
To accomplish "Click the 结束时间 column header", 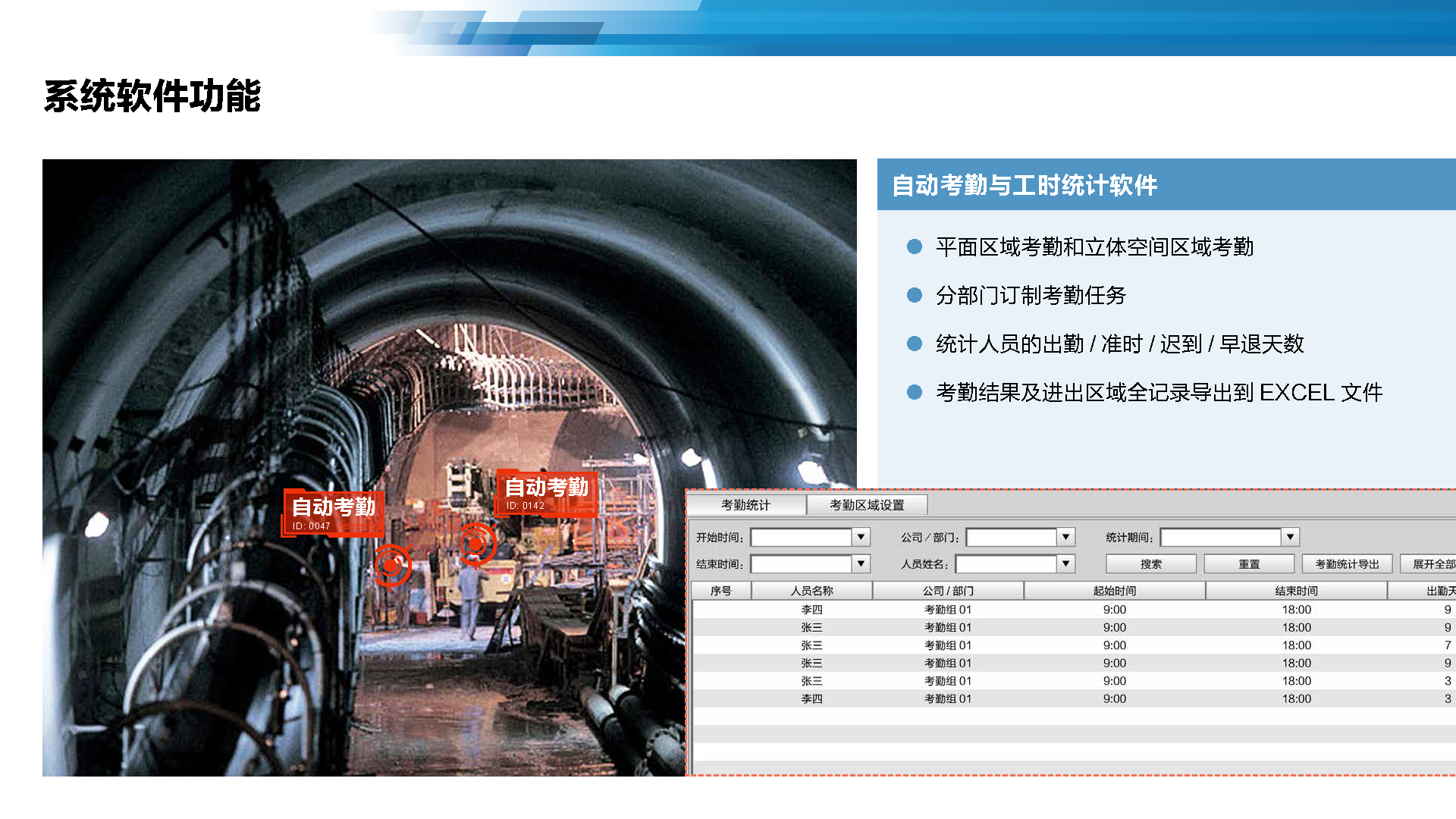I will point(1297,591).
